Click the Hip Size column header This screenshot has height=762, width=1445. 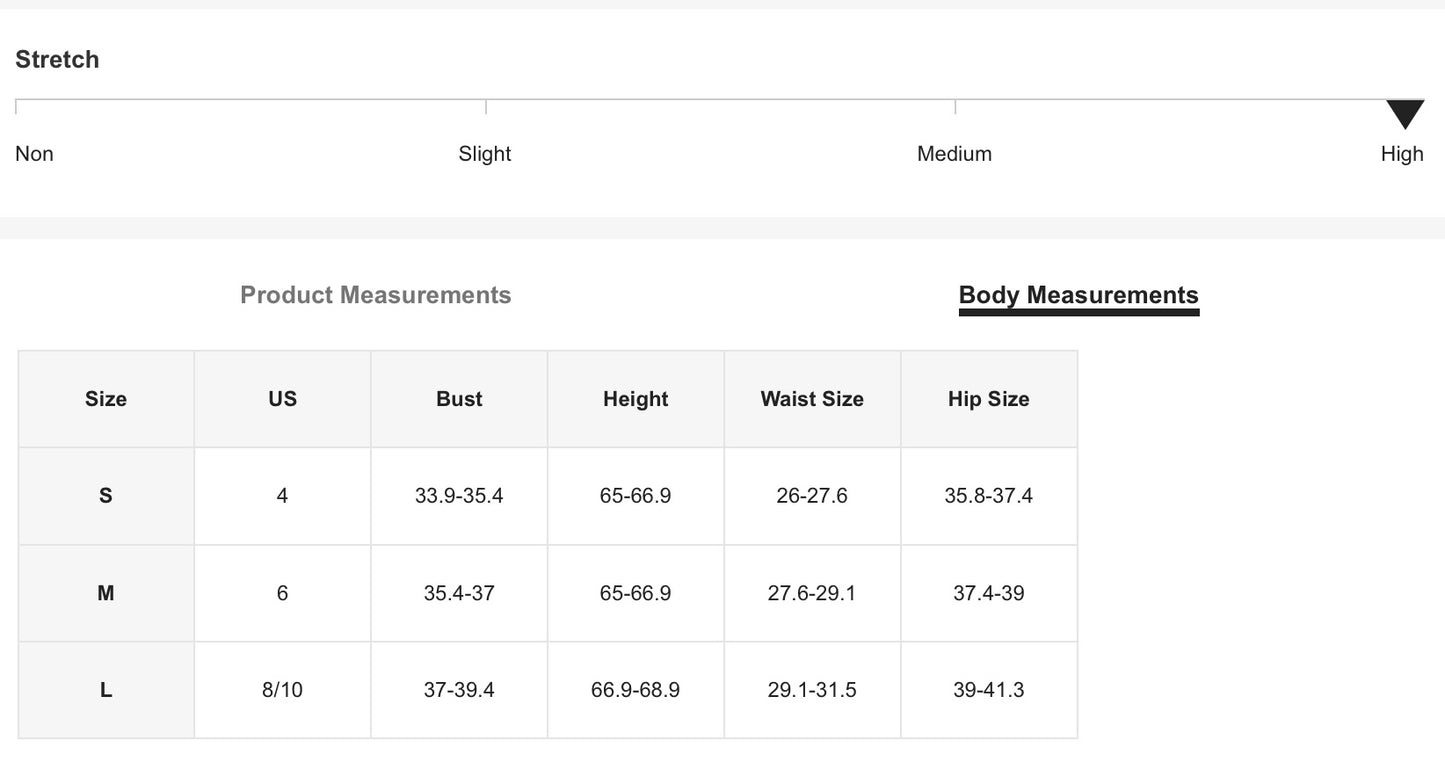pos(988,399)
